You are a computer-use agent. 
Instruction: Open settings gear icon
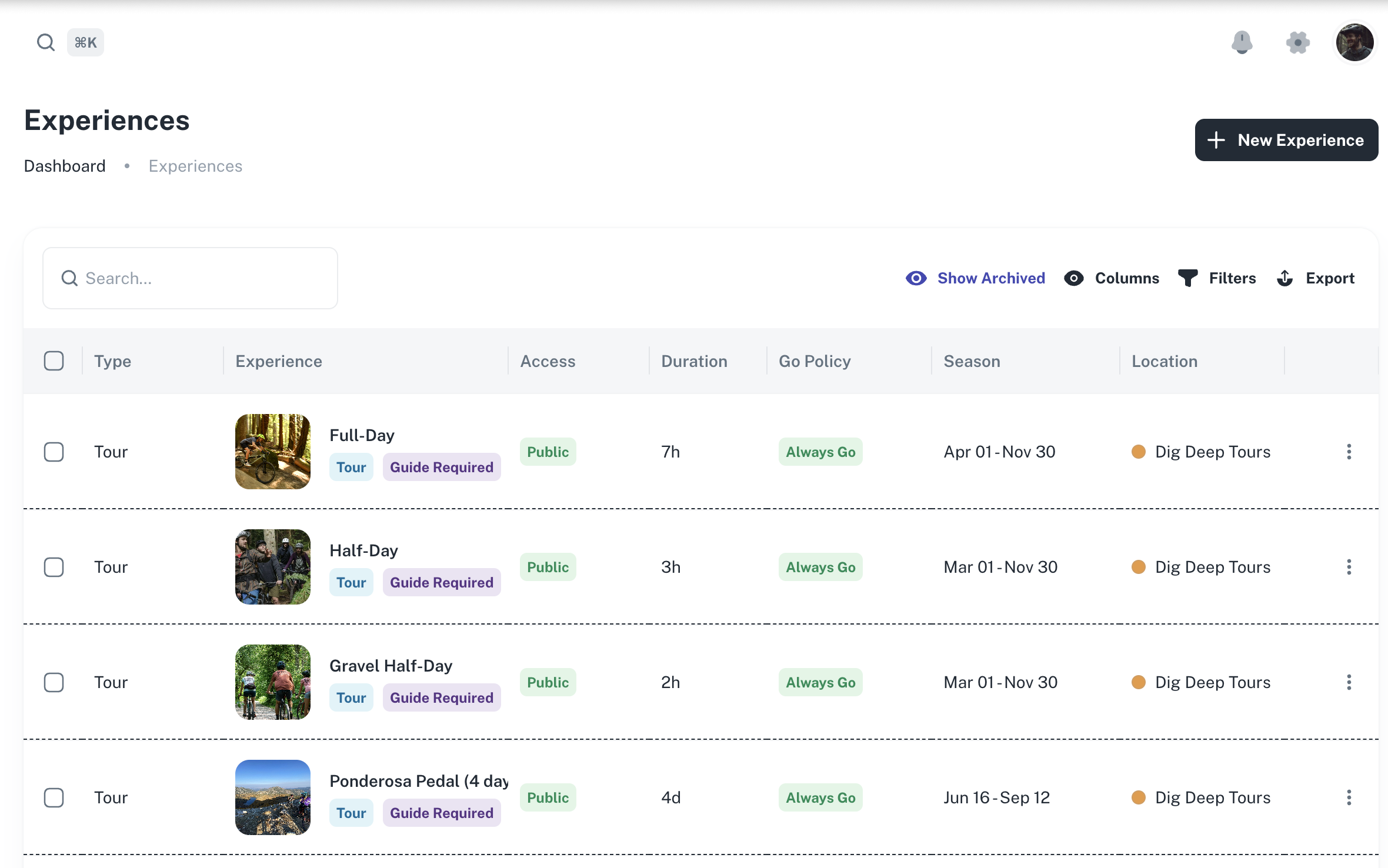1297,42
